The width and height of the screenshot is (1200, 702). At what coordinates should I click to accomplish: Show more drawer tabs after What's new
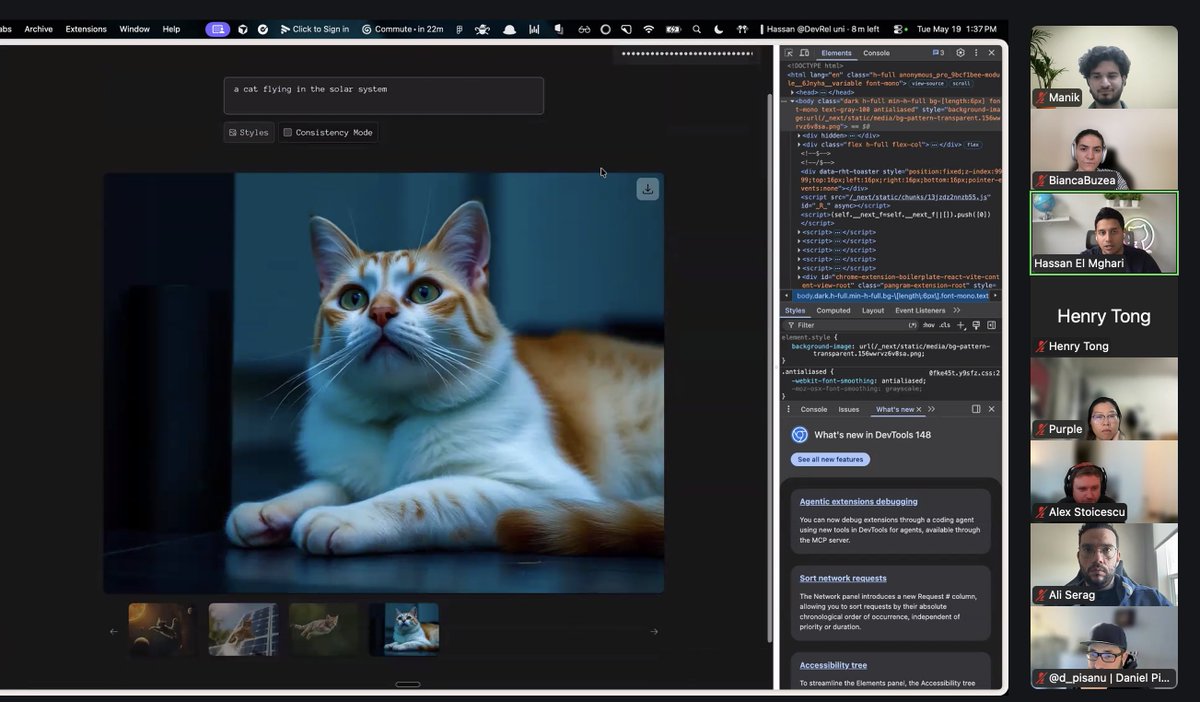pyautogui.click(x=932, y=409)
